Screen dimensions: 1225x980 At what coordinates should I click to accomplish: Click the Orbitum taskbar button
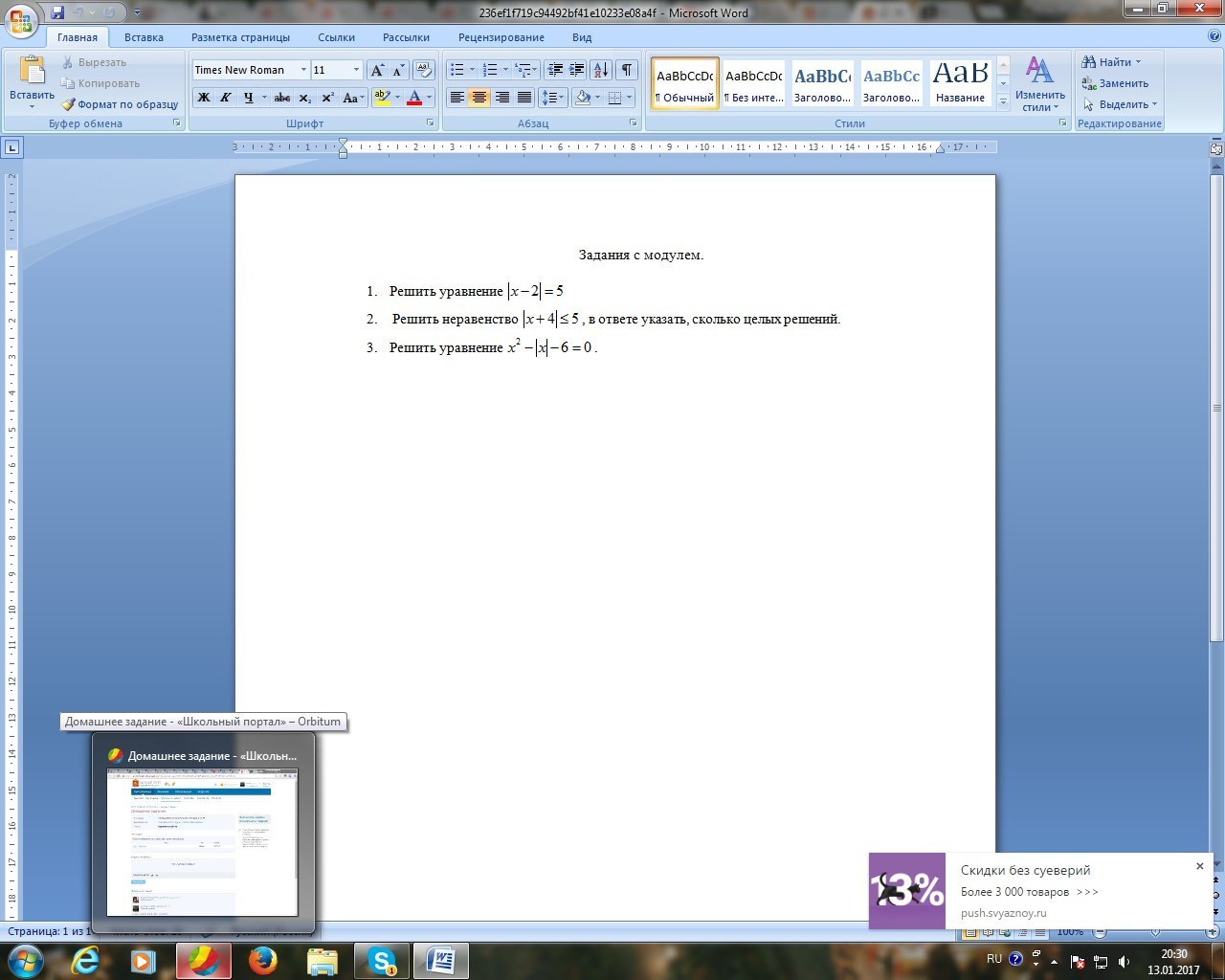click(x=204, y=960)
